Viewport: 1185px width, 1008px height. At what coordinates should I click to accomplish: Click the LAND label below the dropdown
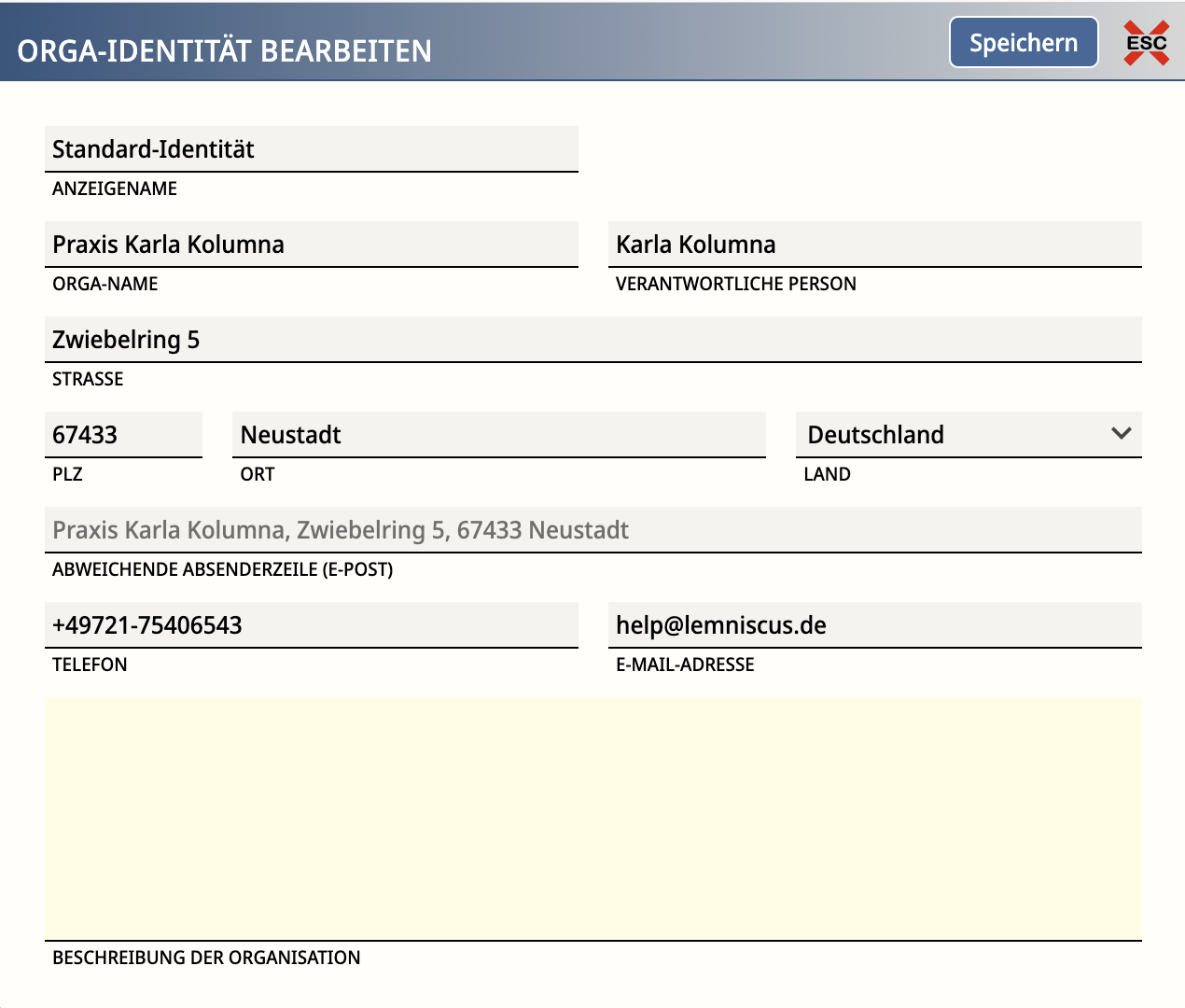tap(827, 474)
